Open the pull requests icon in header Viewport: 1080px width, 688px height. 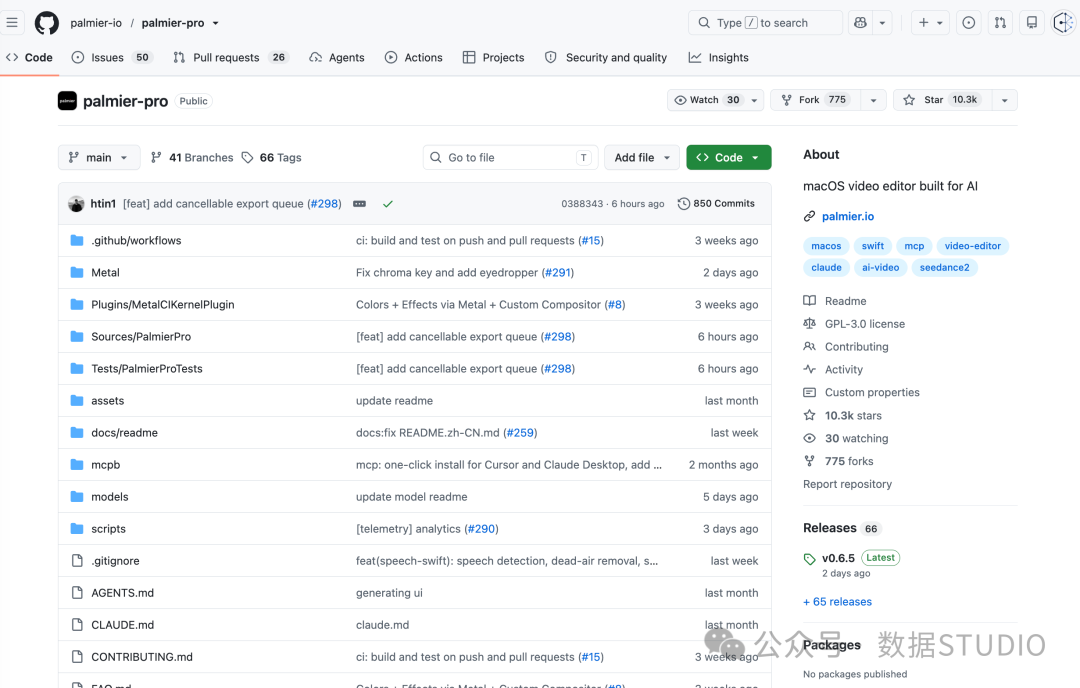click(1000, 23)
